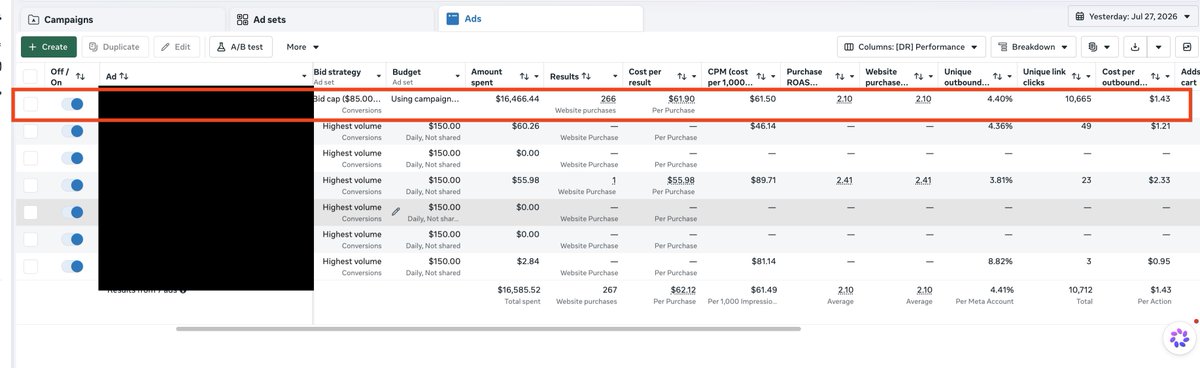Screen dimensions: 1200x368
Task: Select the Ads tab
Action: pyautogui.click(x=540, y=19)
